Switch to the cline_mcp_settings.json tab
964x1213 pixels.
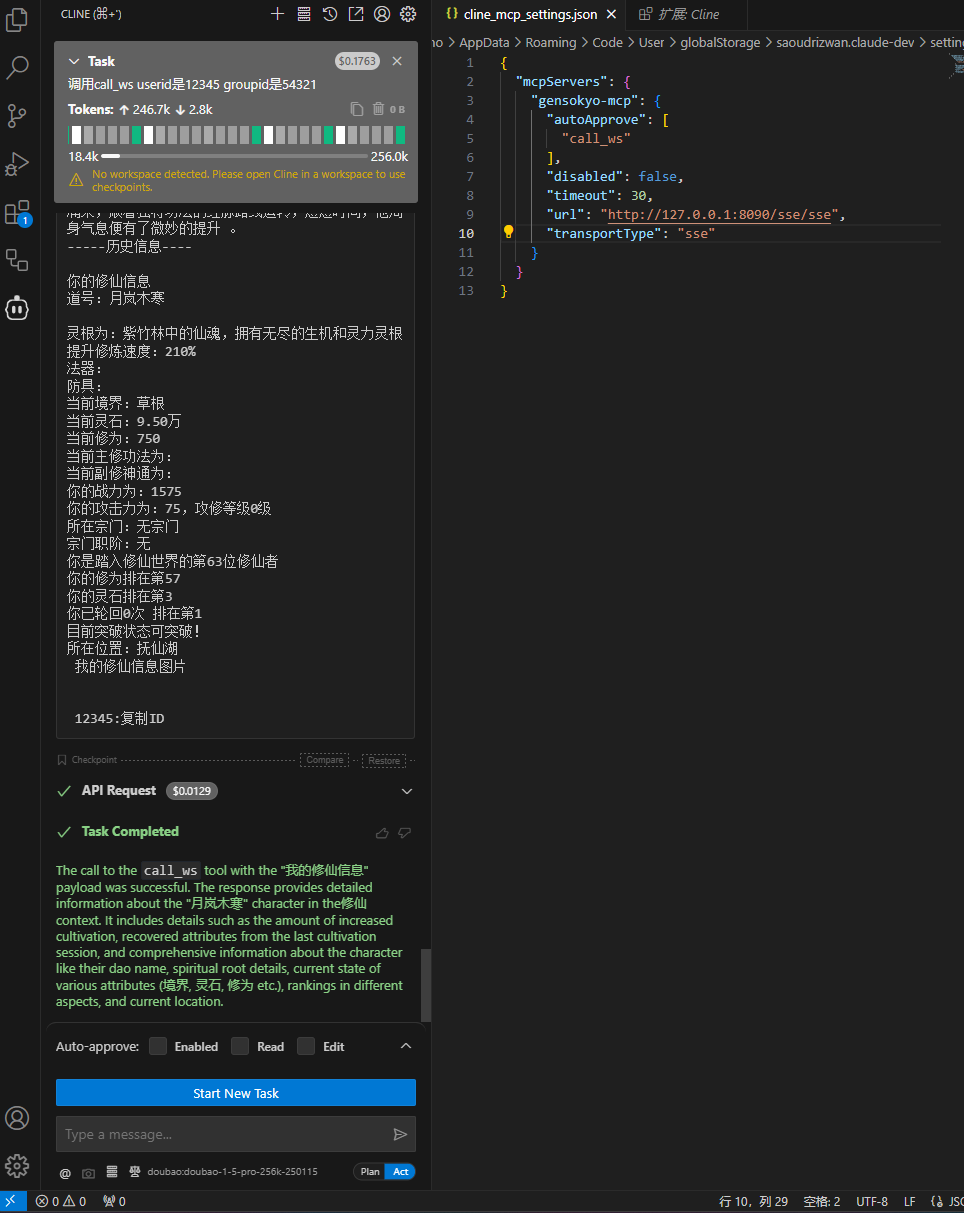pyautogui.click(x=528, y=14)
